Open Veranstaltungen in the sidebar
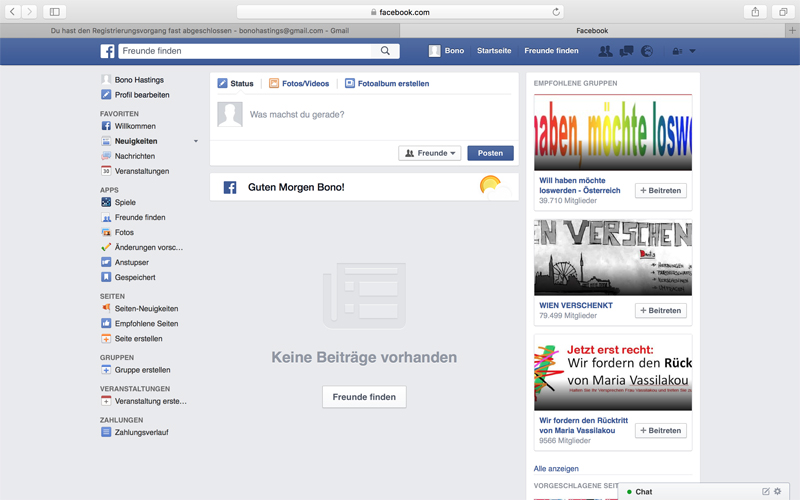 135,171
